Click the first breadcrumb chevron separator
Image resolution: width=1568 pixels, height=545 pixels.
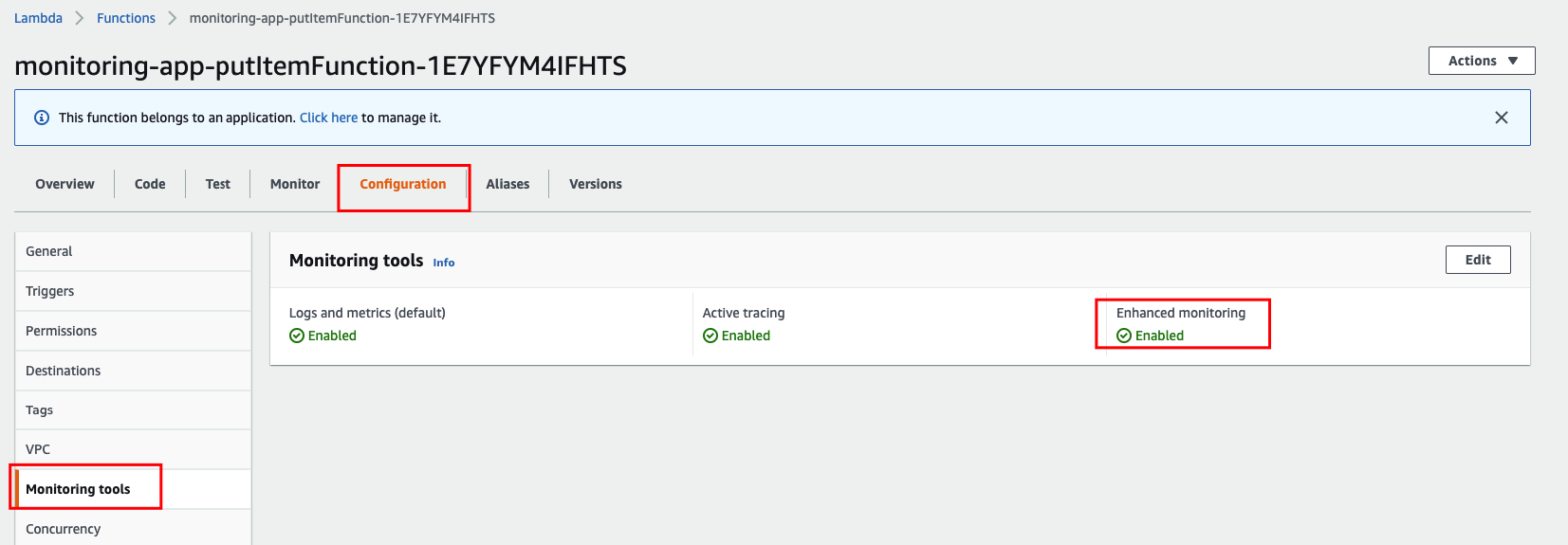tap(80, 18)
